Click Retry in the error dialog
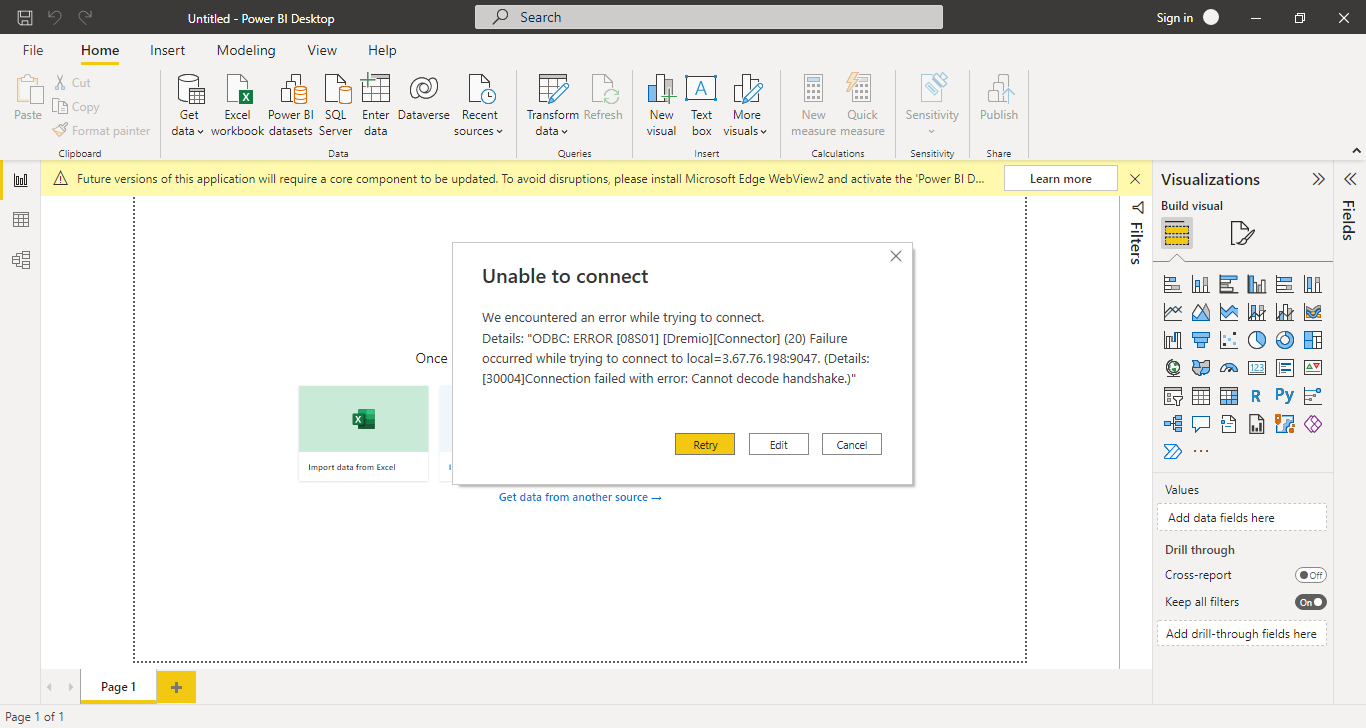1366x728 pixels. click(705, 444)
